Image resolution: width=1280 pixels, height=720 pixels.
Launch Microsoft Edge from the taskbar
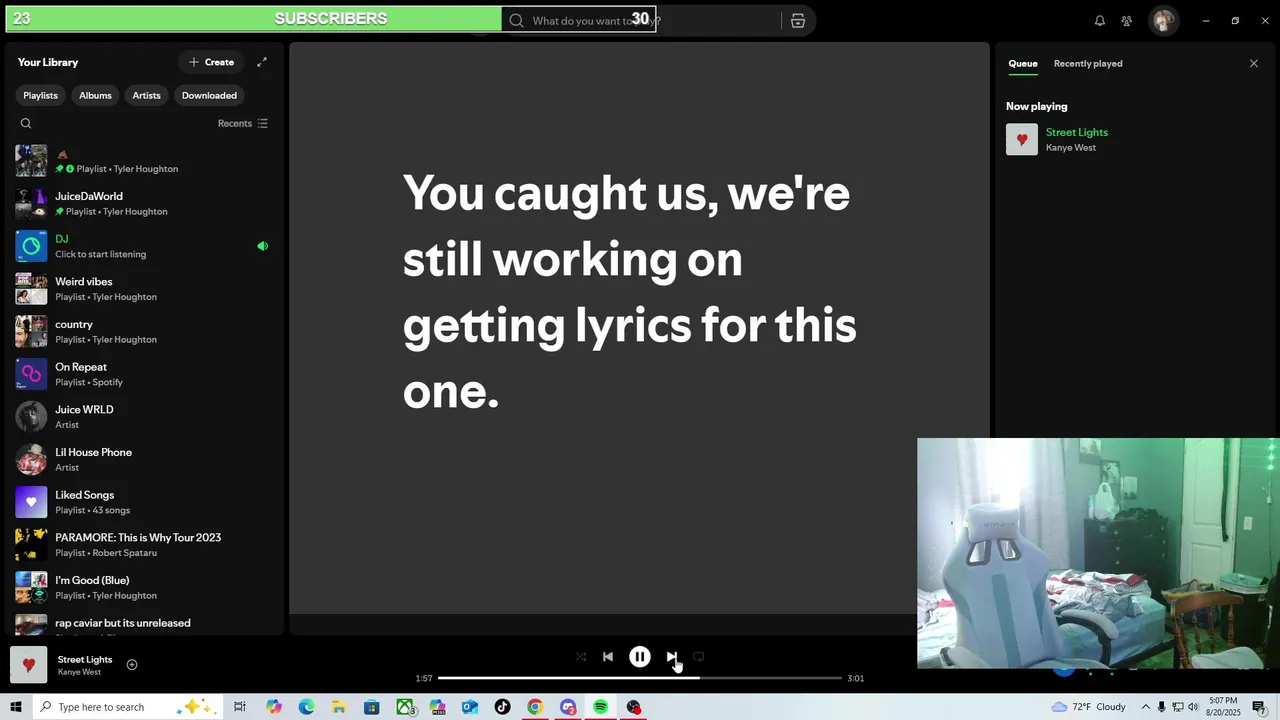[306, 707]
